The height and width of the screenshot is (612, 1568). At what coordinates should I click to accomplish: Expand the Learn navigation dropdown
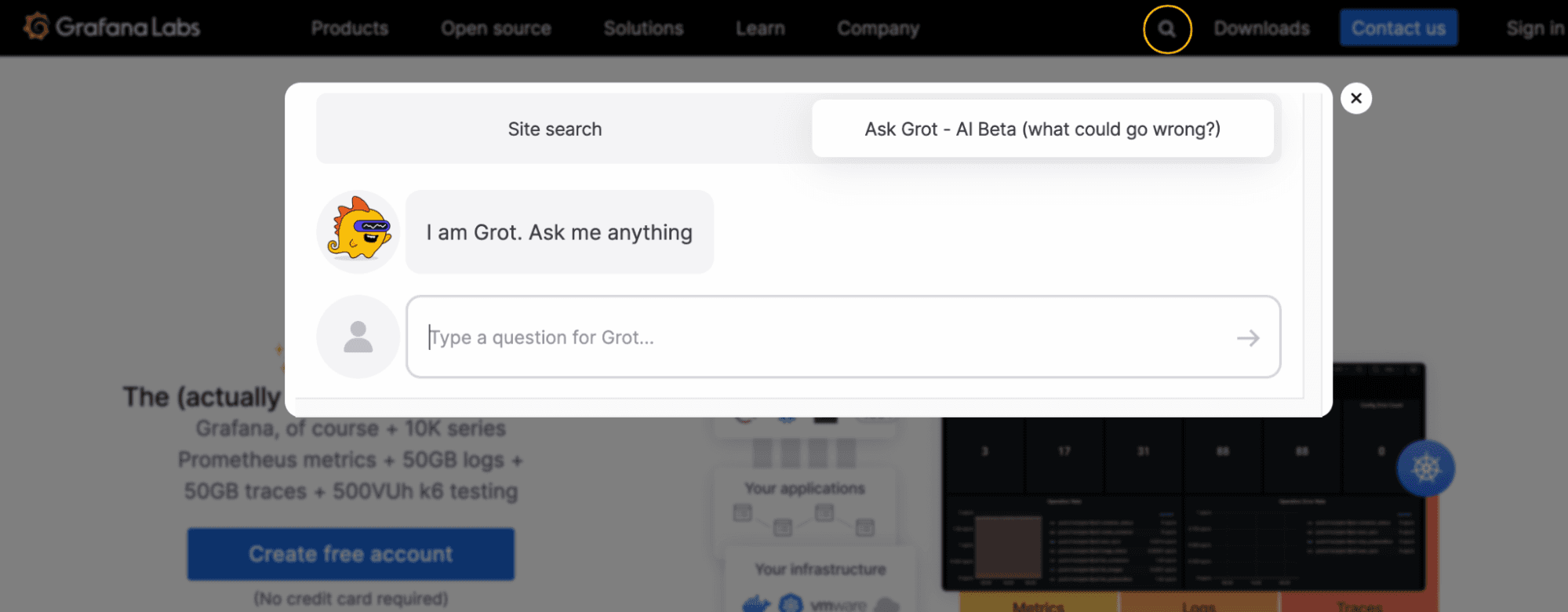759,28
